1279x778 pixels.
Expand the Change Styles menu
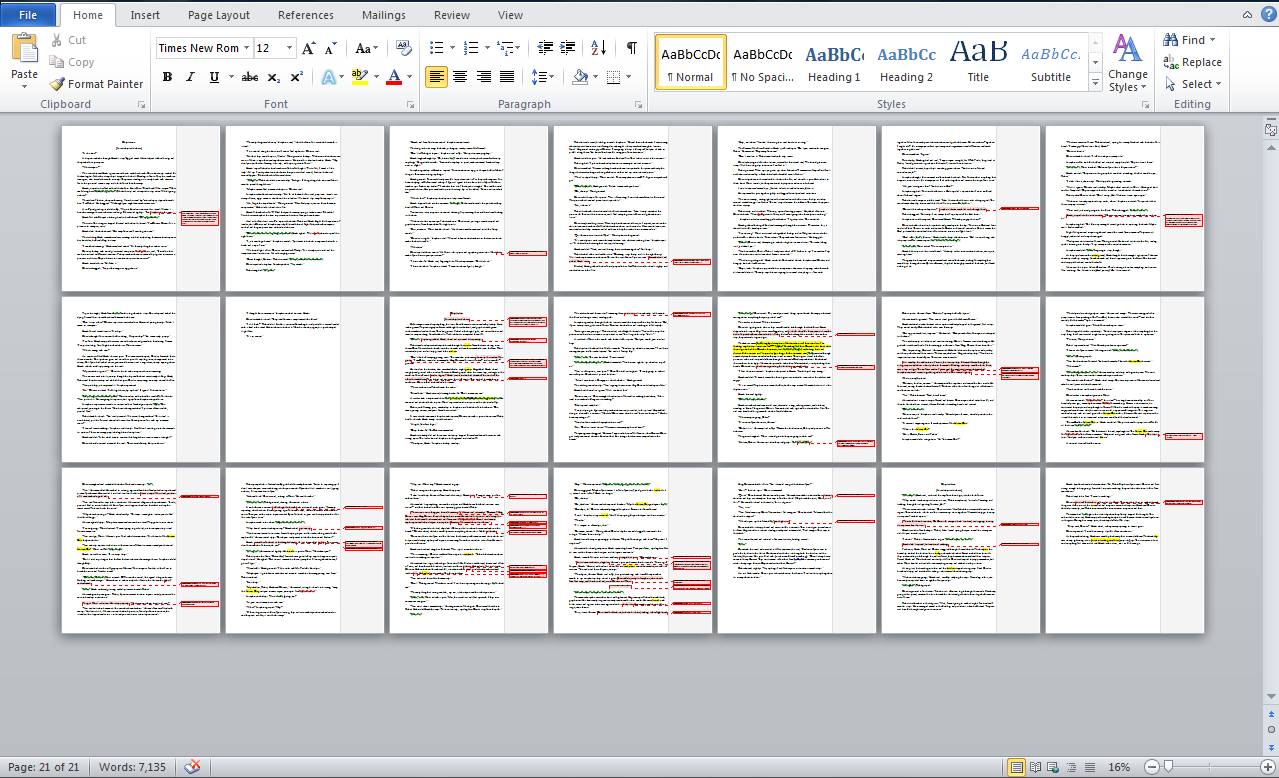click(1128, 64)
